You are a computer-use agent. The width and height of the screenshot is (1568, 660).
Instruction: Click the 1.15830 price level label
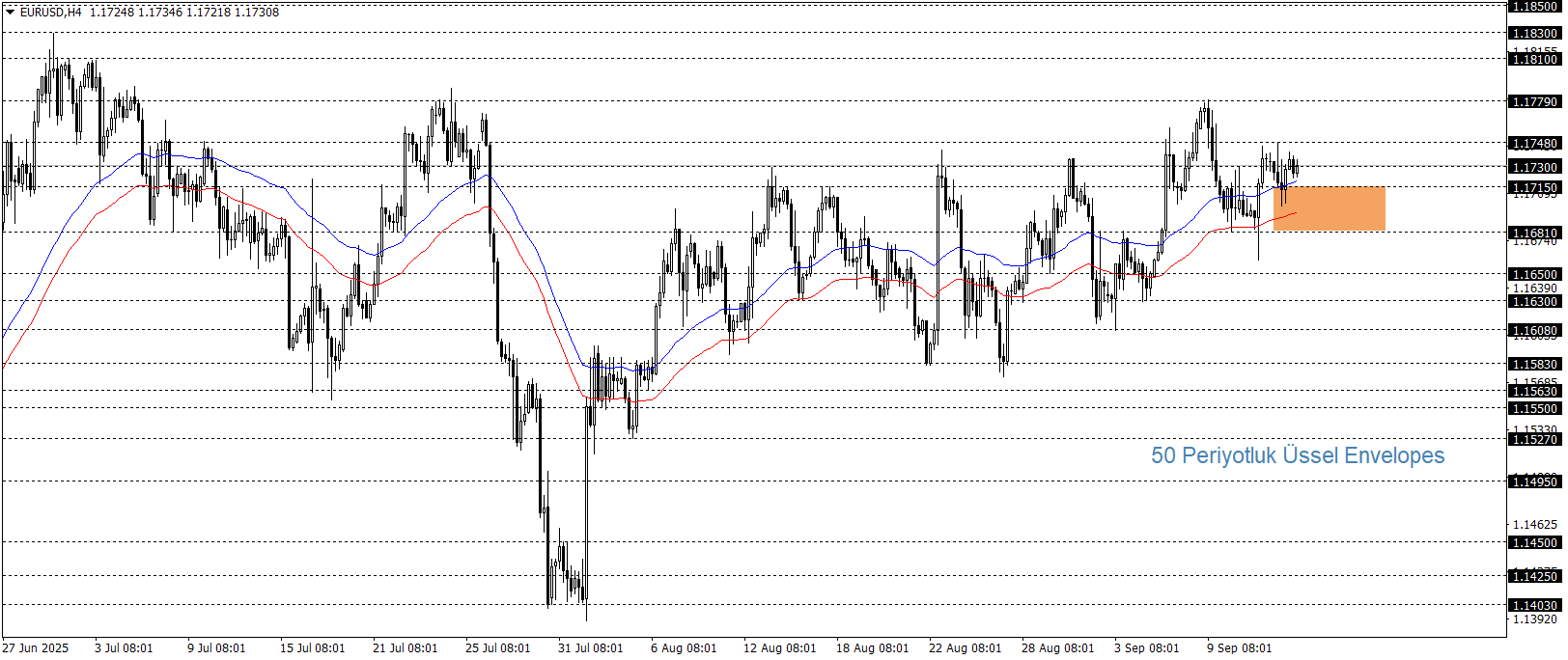point(1535,364)
